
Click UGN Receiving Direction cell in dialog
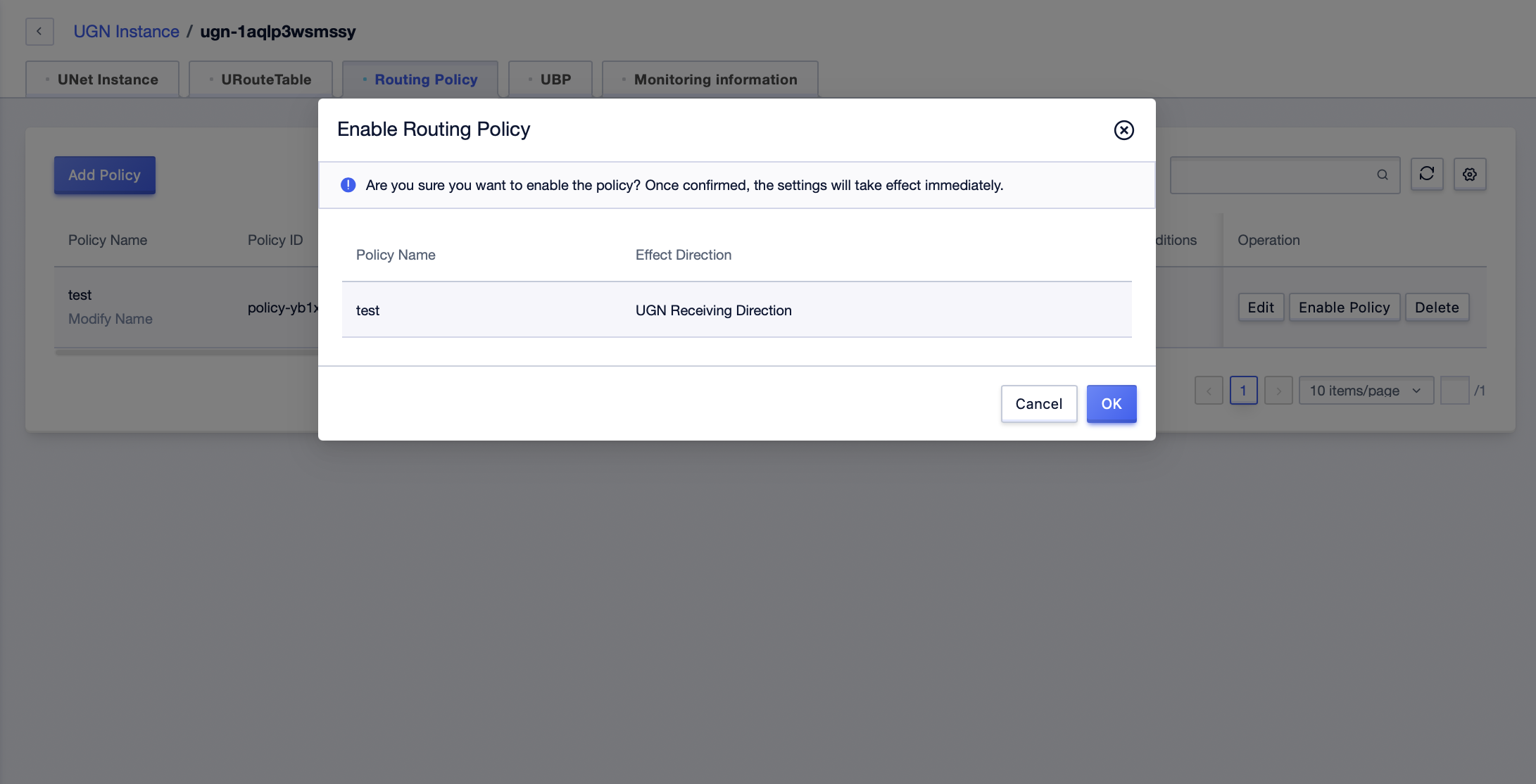[713, 310]
